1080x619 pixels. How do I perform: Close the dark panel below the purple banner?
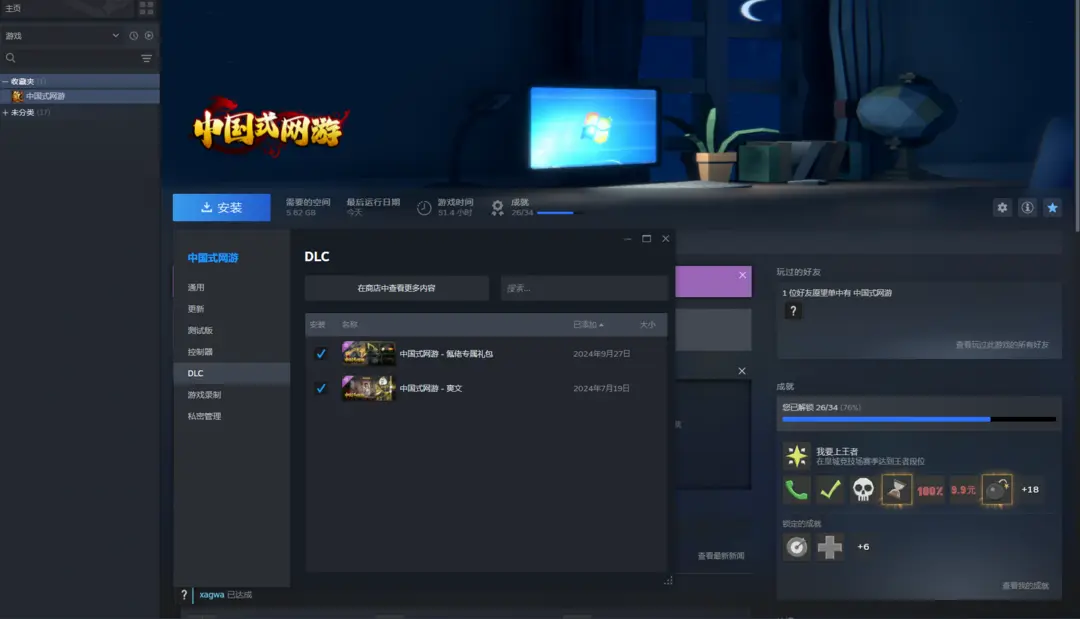tap(742, 371)
